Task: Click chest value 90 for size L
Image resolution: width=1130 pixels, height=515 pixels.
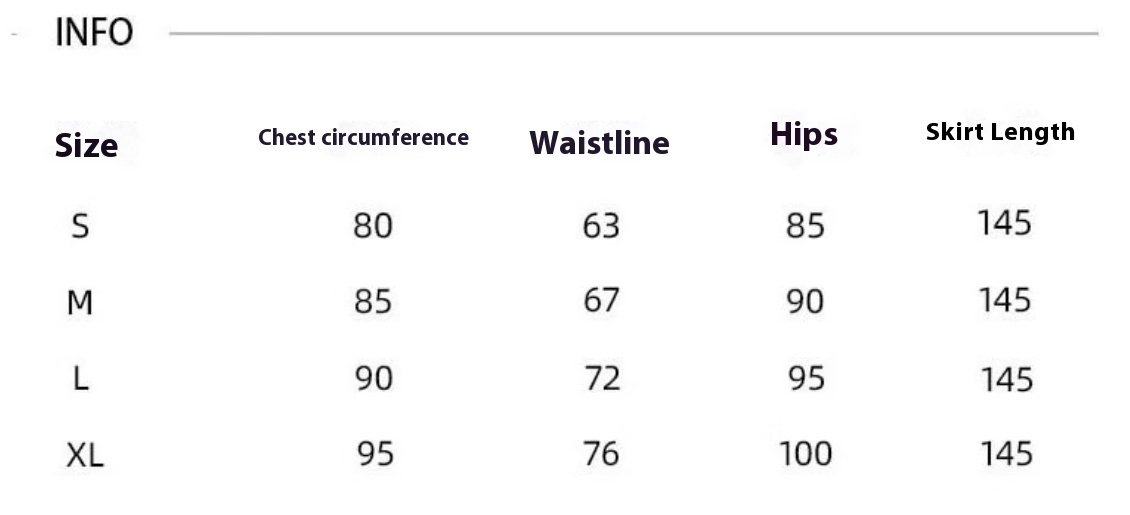Action: point(374,378)
